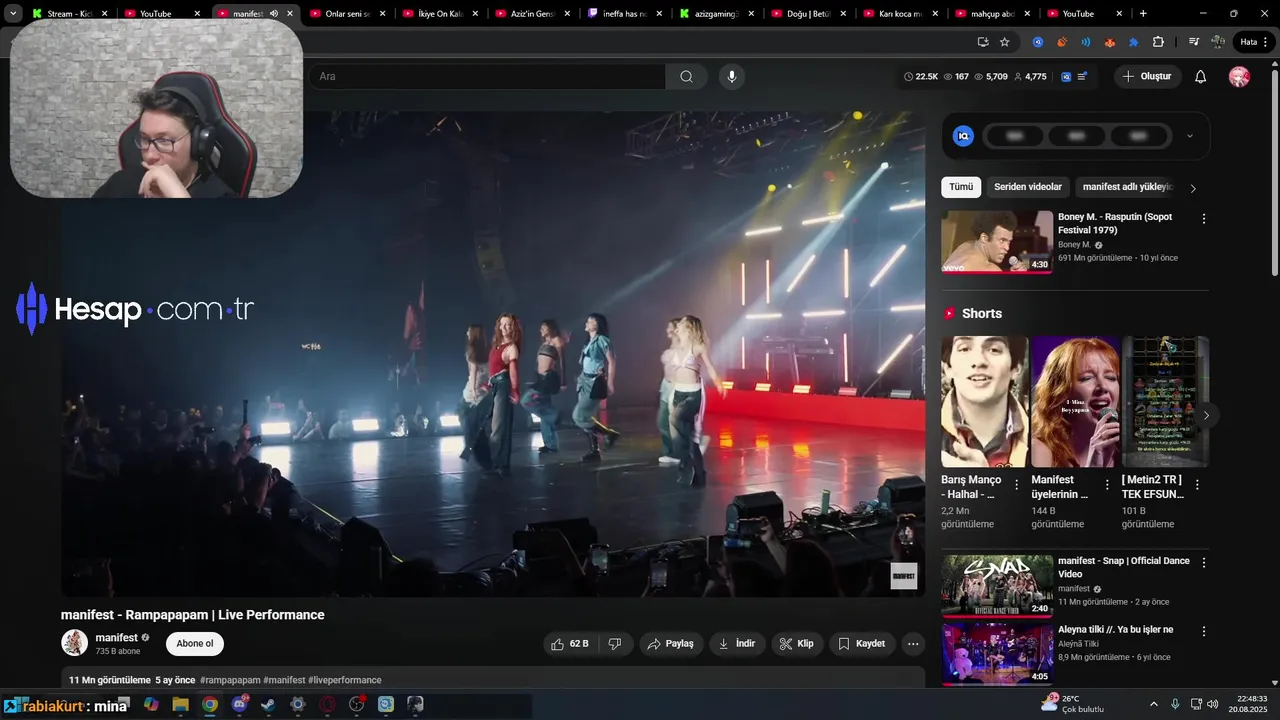The width and height of the screenshot is (1280, 720).
Task: Dislike the manifest video
Action: click(x=615, y=644)
